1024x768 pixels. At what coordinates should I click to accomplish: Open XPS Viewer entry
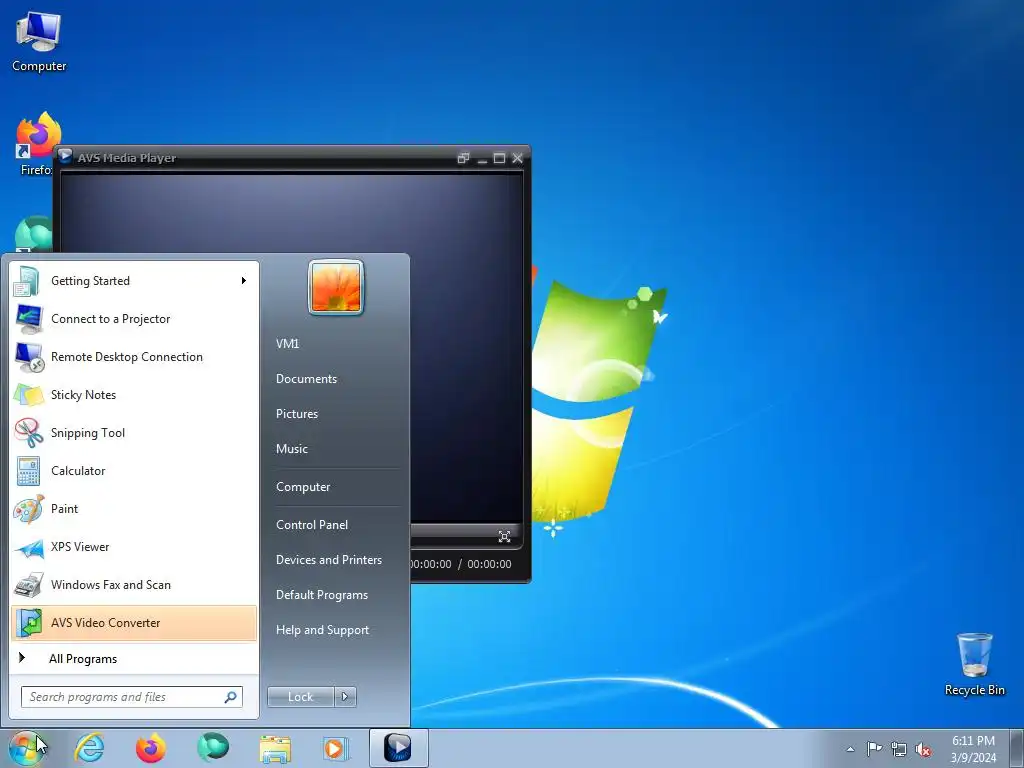[x=134, y=547]
